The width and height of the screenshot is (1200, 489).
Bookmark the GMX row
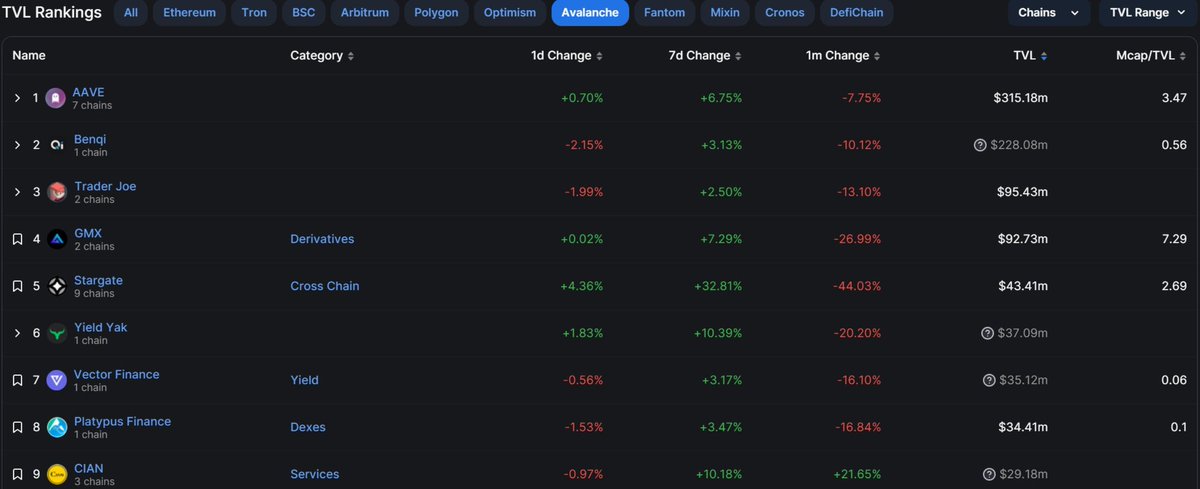[17, 239]
